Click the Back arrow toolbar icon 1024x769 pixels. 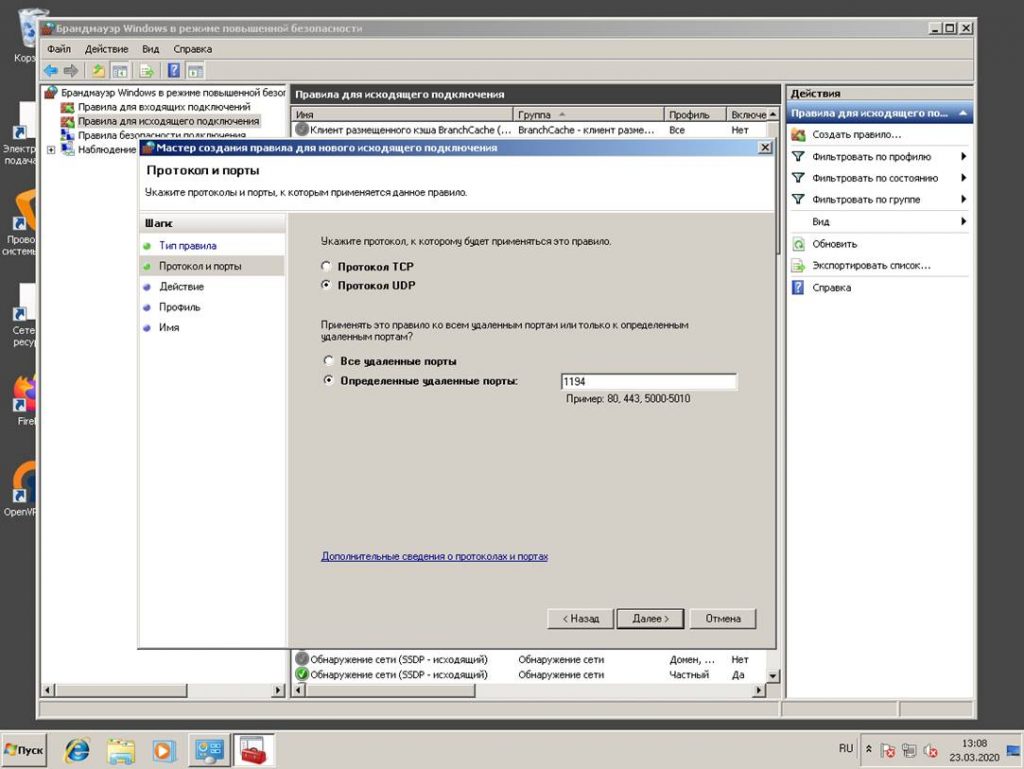[50, 71]
